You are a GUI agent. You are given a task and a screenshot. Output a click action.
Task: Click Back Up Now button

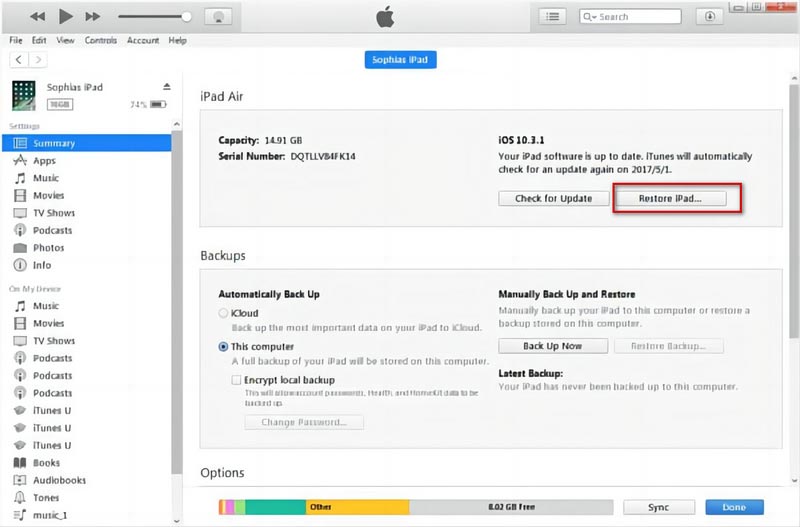(553, 346)
